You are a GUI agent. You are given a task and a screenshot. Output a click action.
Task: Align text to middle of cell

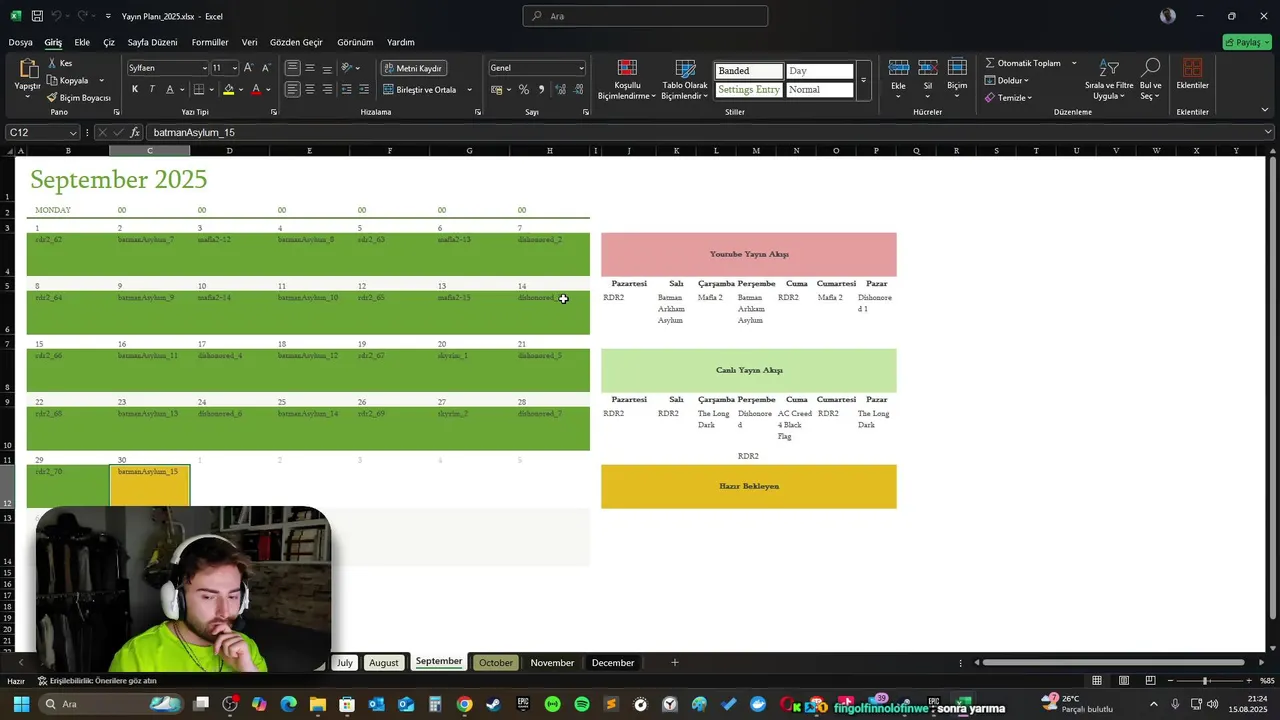pyautogui.click(x=310, y=68)
